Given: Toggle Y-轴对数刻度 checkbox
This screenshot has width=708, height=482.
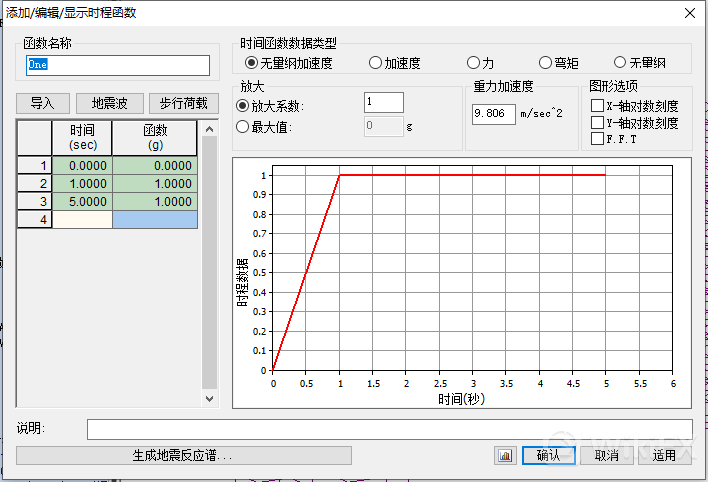Looking at the screenshot, I should coord(597,123).
